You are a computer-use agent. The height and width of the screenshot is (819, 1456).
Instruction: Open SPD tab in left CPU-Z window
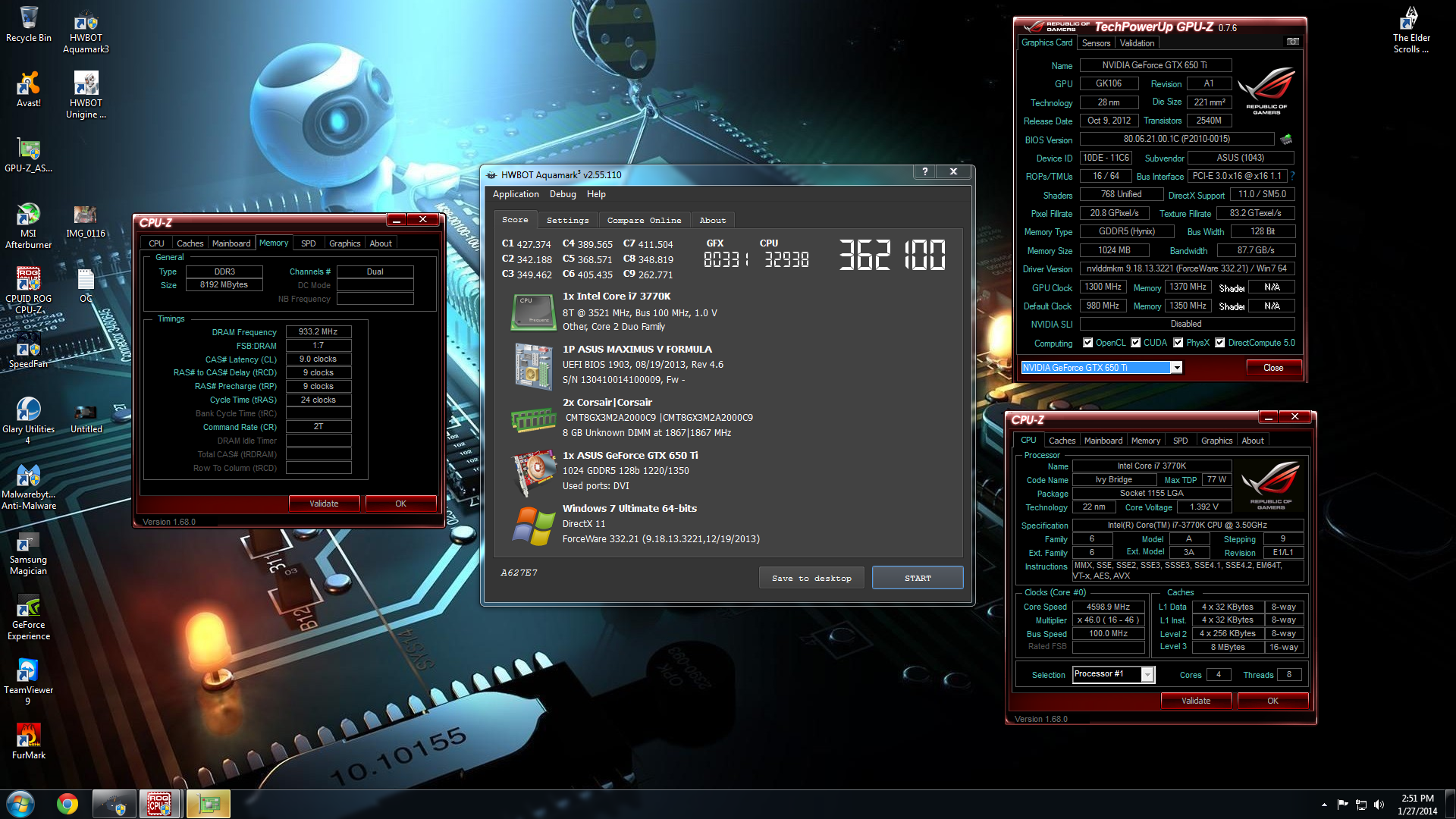point(308,243)
